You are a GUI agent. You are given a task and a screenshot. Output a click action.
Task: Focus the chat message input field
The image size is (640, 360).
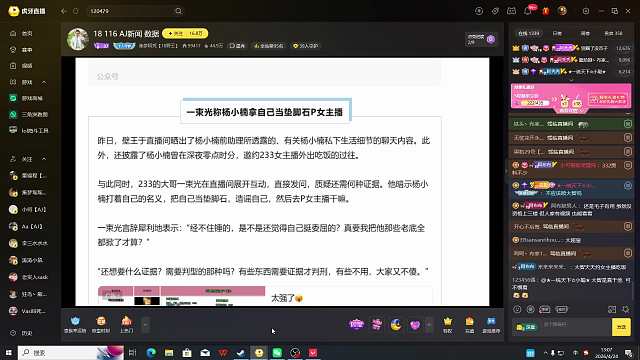pos(575,327)
